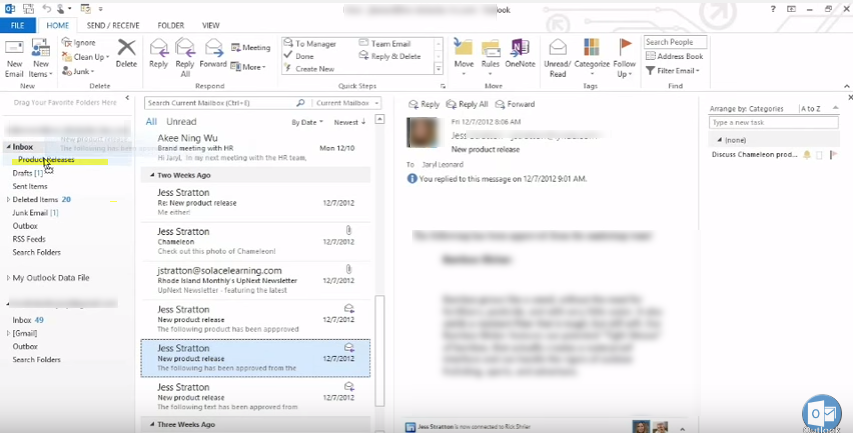This screenshot has width=853, height=433.
Task: Open the Move folder dropdown
Action: tap(464, 57)
